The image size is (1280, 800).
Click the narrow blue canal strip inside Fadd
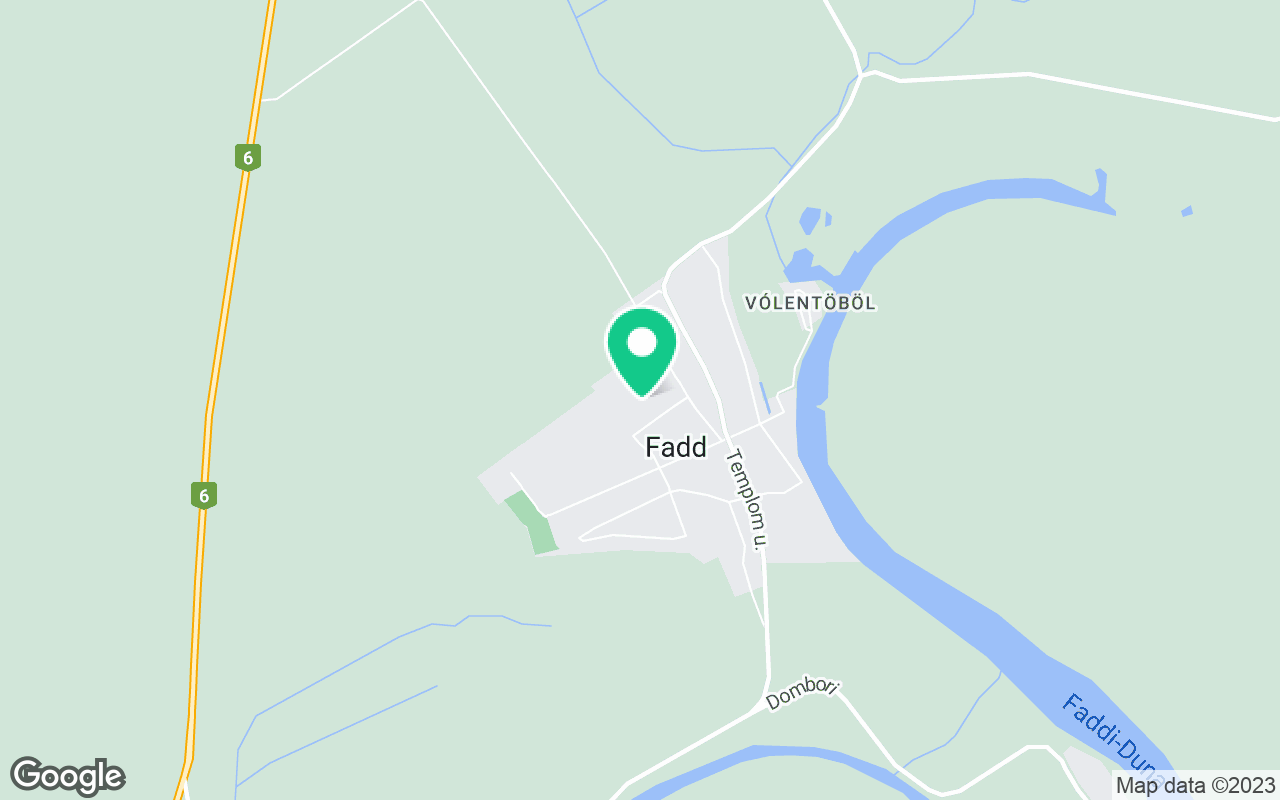(x=765, y=398)
